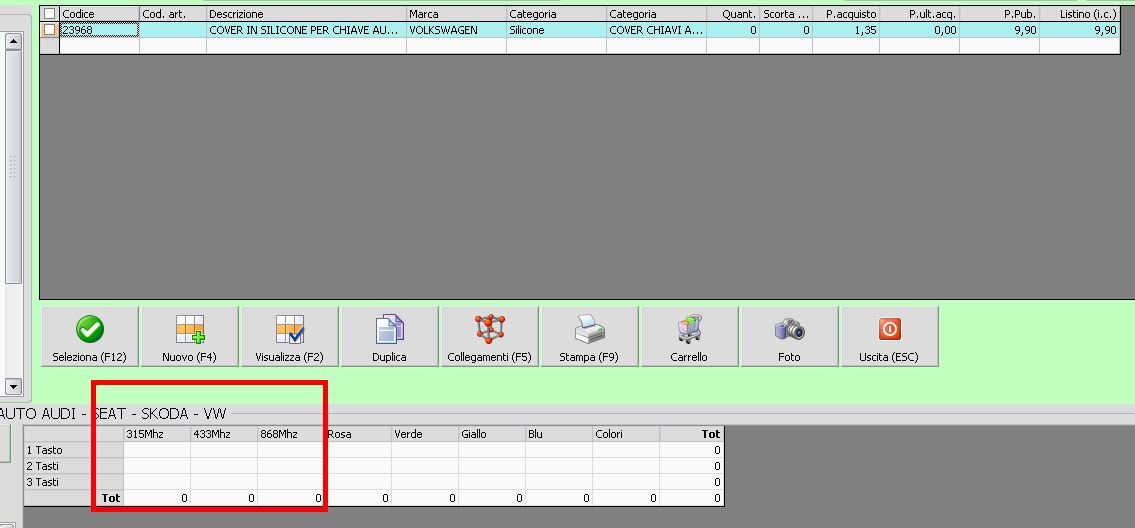Select the code cell 23968
1135x528 pixels.
(99, 30)
